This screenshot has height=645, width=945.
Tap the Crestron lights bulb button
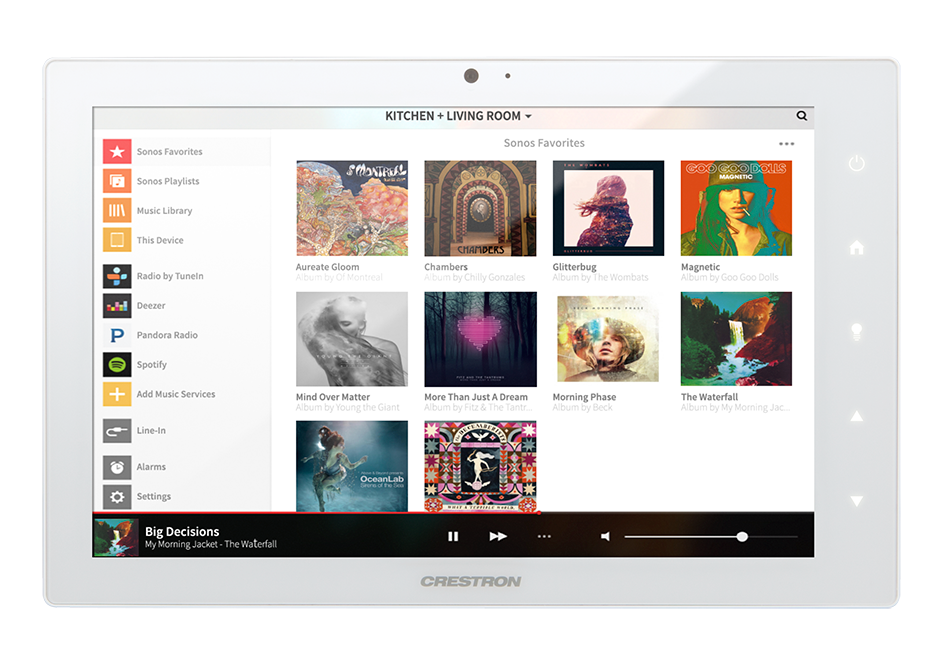tap(856, 332)
